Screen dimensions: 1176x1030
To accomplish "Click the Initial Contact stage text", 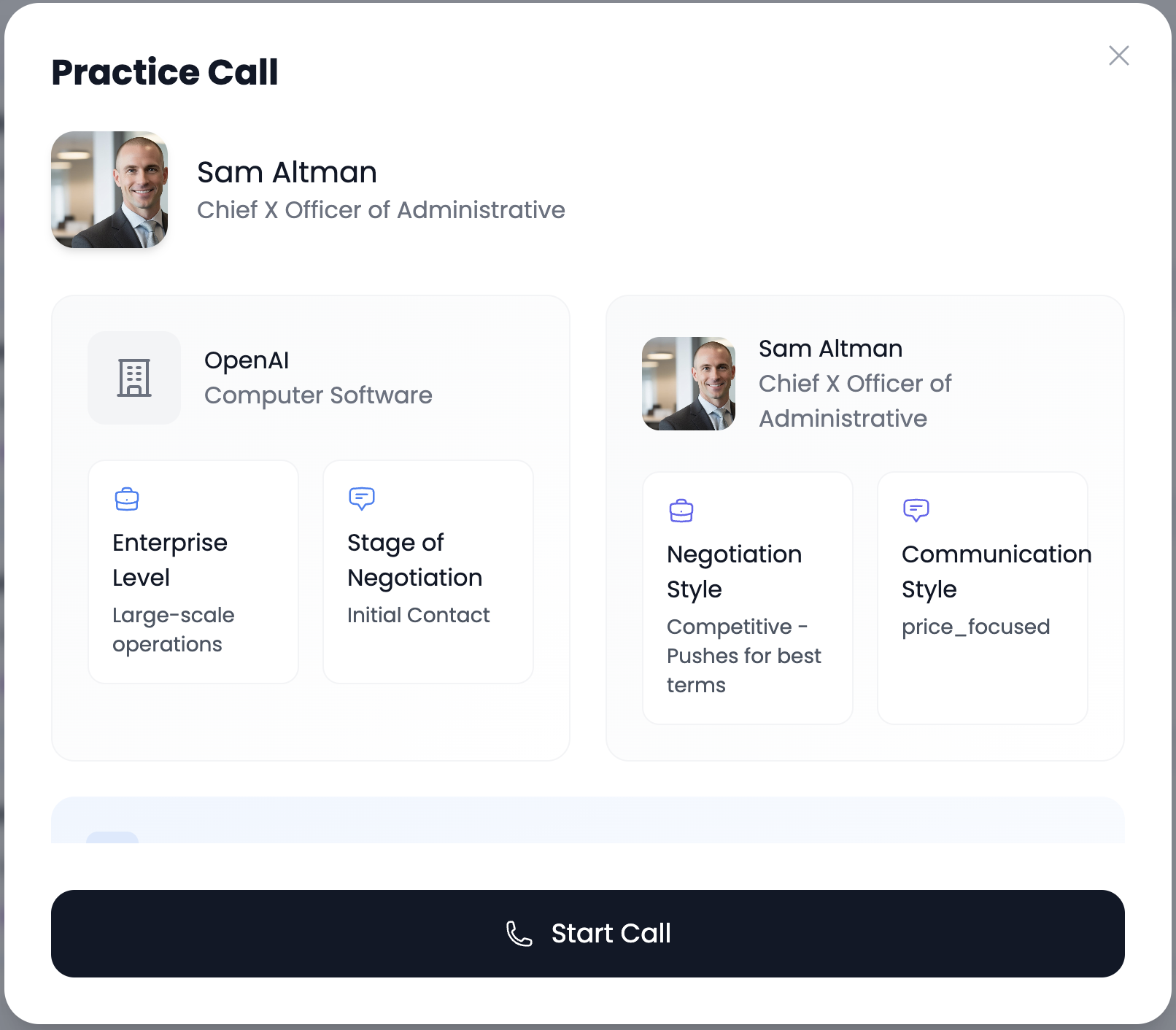I will pos(418,615).
